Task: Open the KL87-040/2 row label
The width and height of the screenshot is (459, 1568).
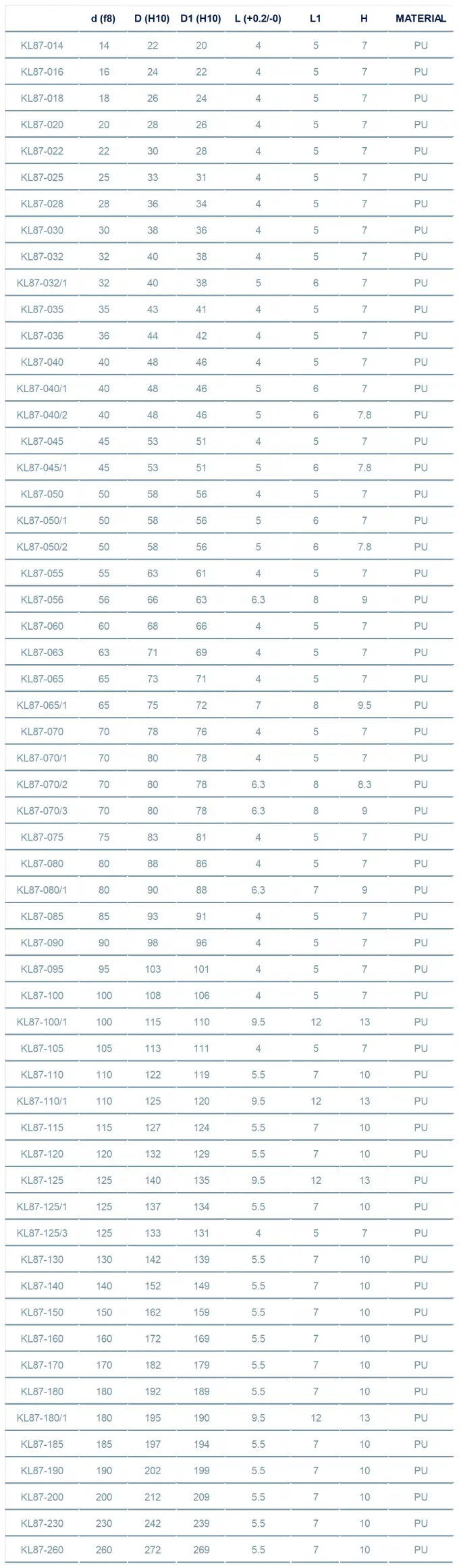Action: 42,415
